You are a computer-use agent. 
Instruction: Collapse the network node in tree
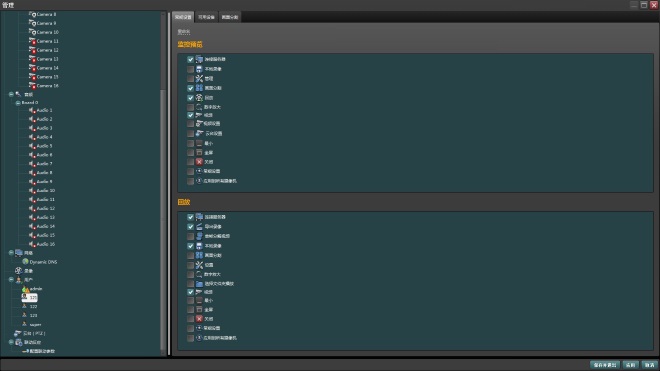(x=11, y=253)
